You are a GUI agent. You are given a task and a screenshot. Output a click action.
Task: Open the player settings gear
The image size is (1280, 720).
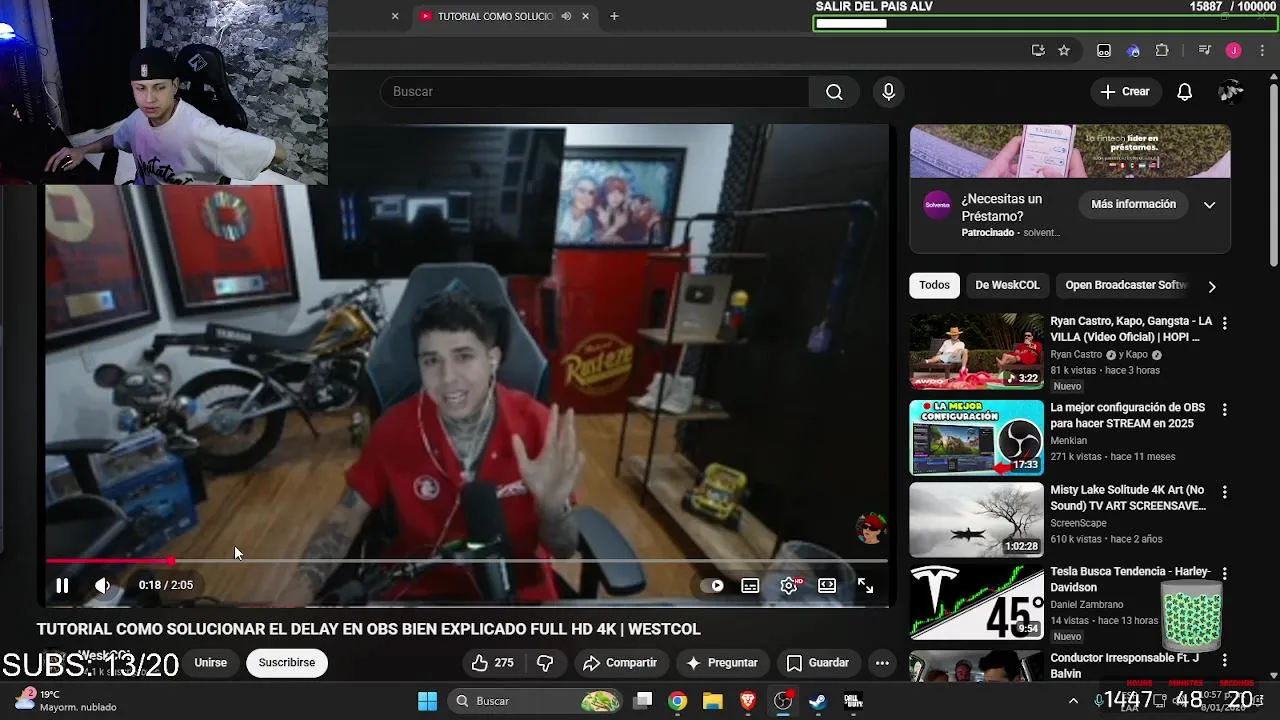pos(789,586)
